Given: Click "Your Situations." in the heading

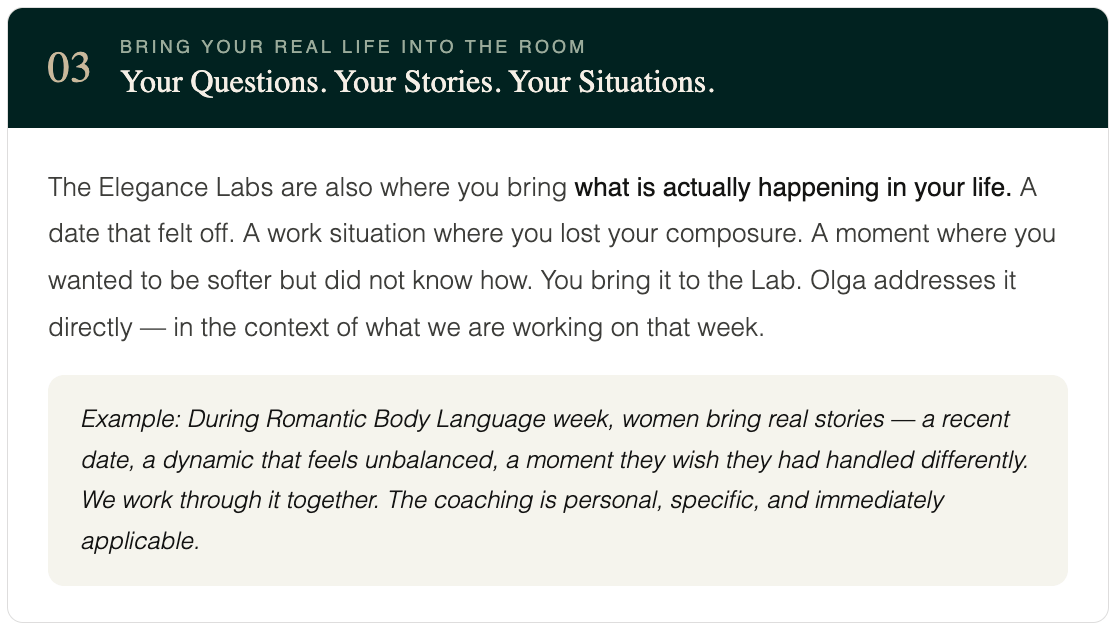Looking at the screenshot, I should 611,82.
